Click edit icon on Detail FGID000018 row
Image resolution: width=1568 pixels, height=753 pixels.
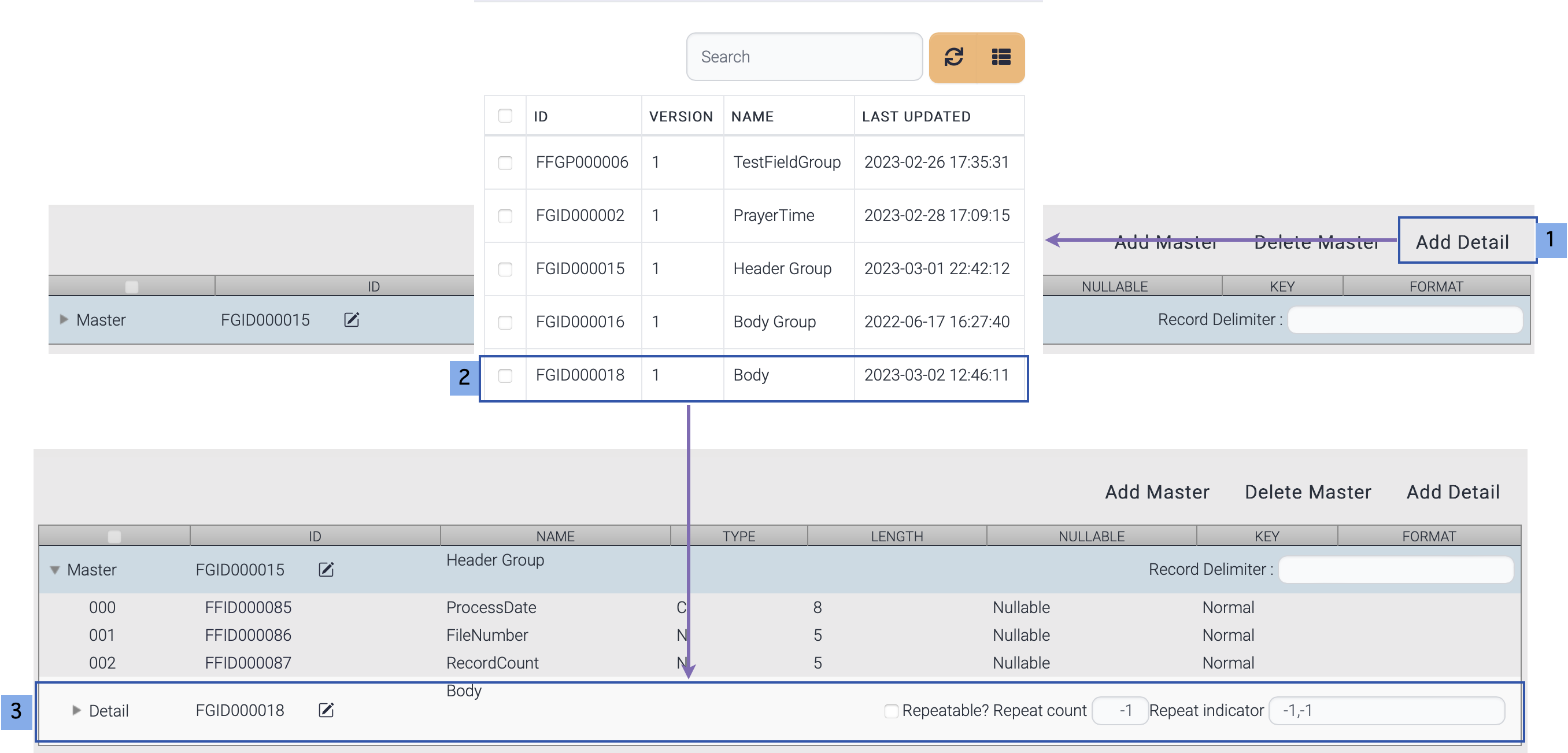click(326, 710)
